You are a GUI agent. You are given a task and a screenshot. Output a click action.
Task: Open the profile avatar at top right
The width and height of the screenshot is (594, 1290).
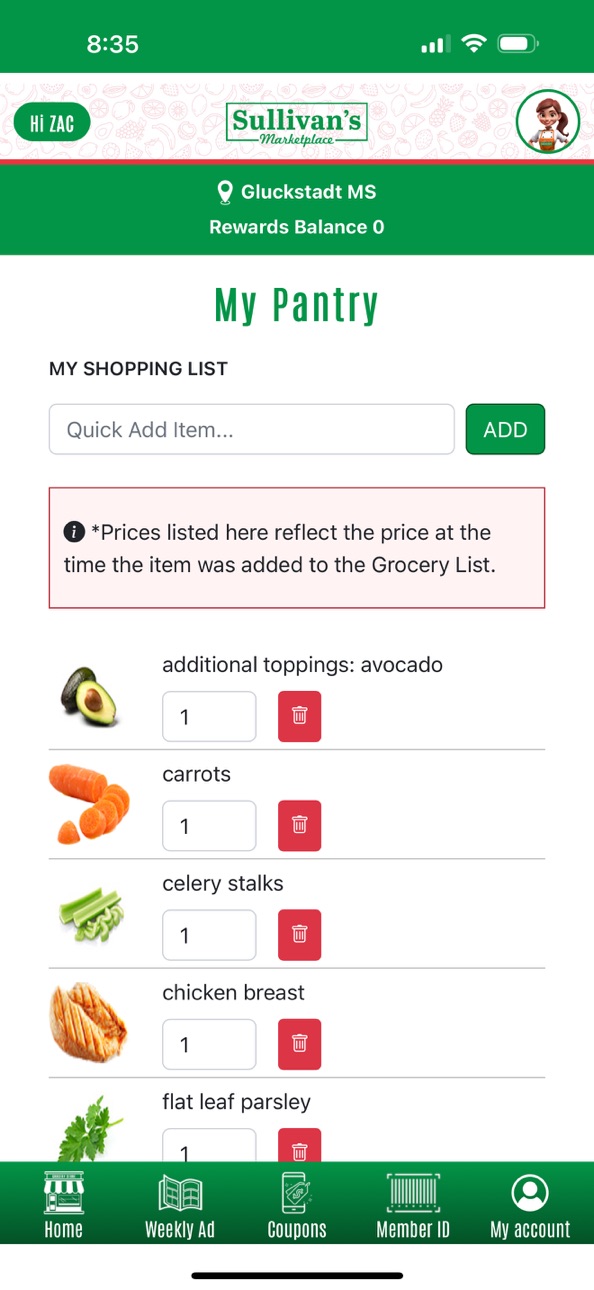click(548, 122)
